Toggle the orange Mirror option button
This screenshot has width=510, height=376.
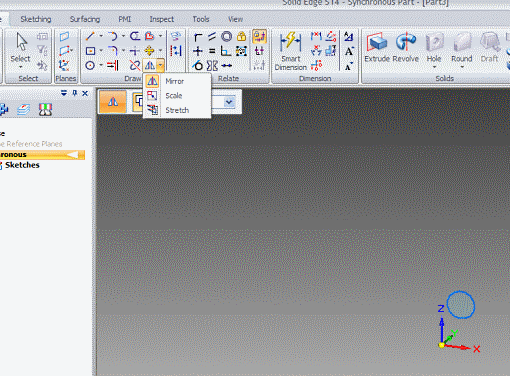pos(113,102)
